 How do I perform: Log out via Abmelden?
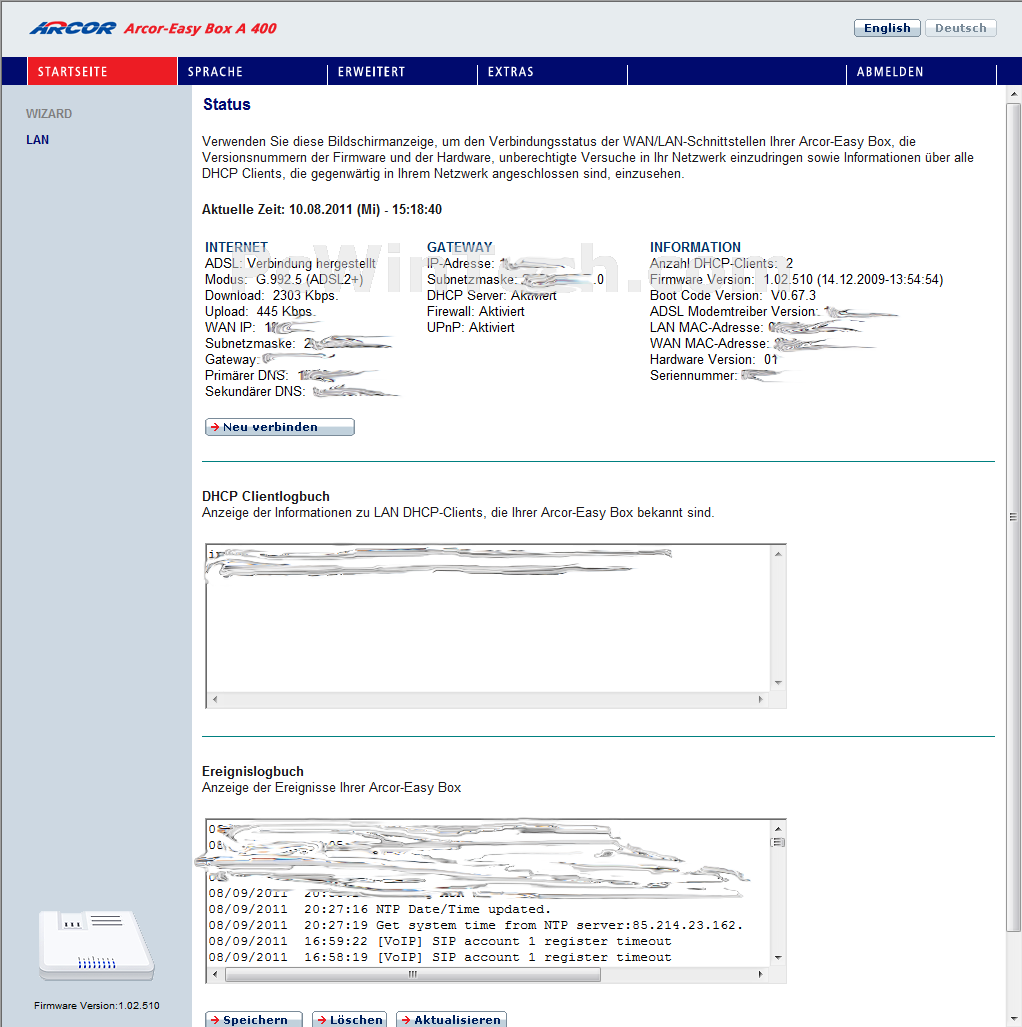921,71
